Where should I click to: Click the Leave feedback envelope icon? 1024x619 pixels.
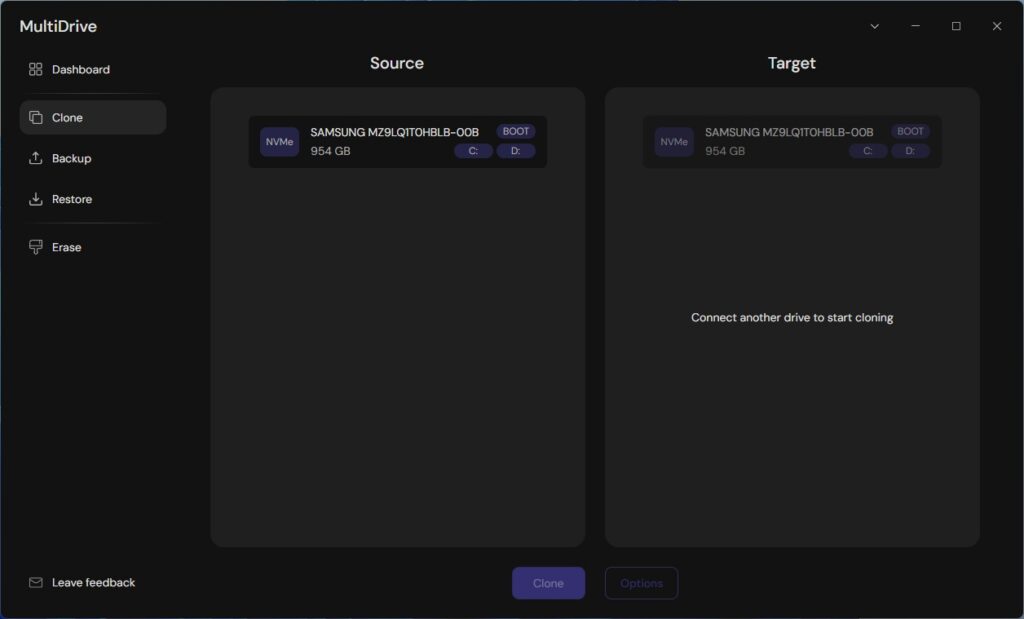[x=36, y=583]
